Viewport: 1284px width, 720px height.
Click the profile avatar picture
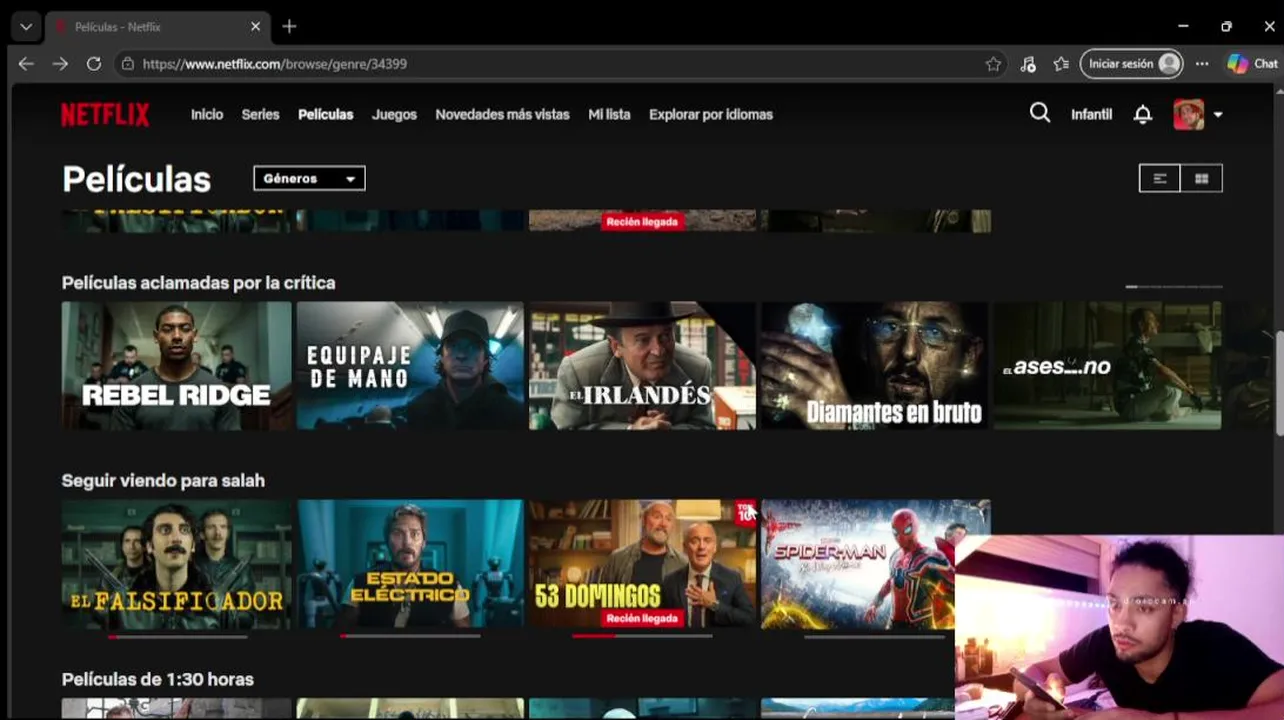click(1189, 114)
